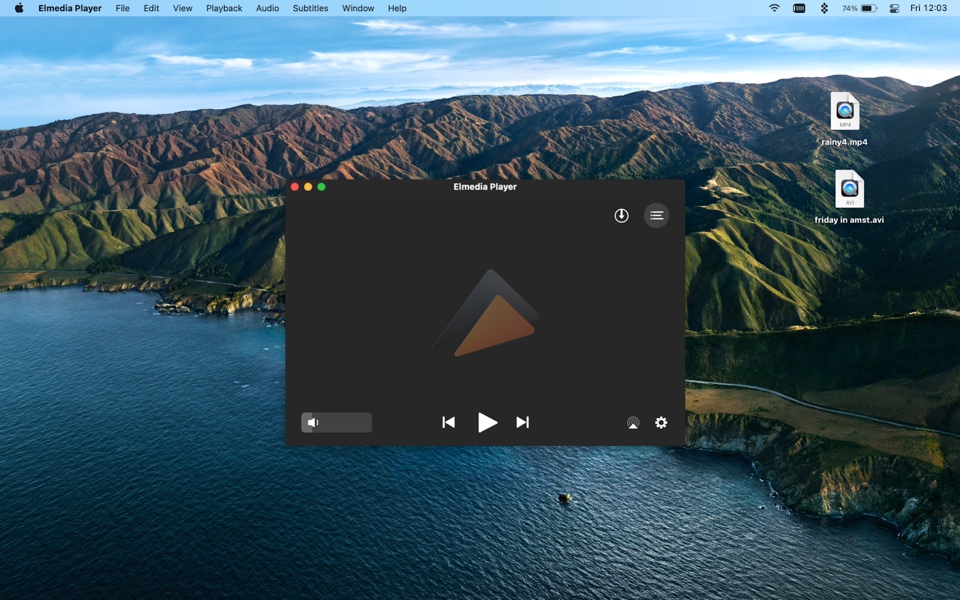Image resolution: width=960 pixels, height=600 pixels.
Task: Open the player settings gear
Action: pos(661,422)
